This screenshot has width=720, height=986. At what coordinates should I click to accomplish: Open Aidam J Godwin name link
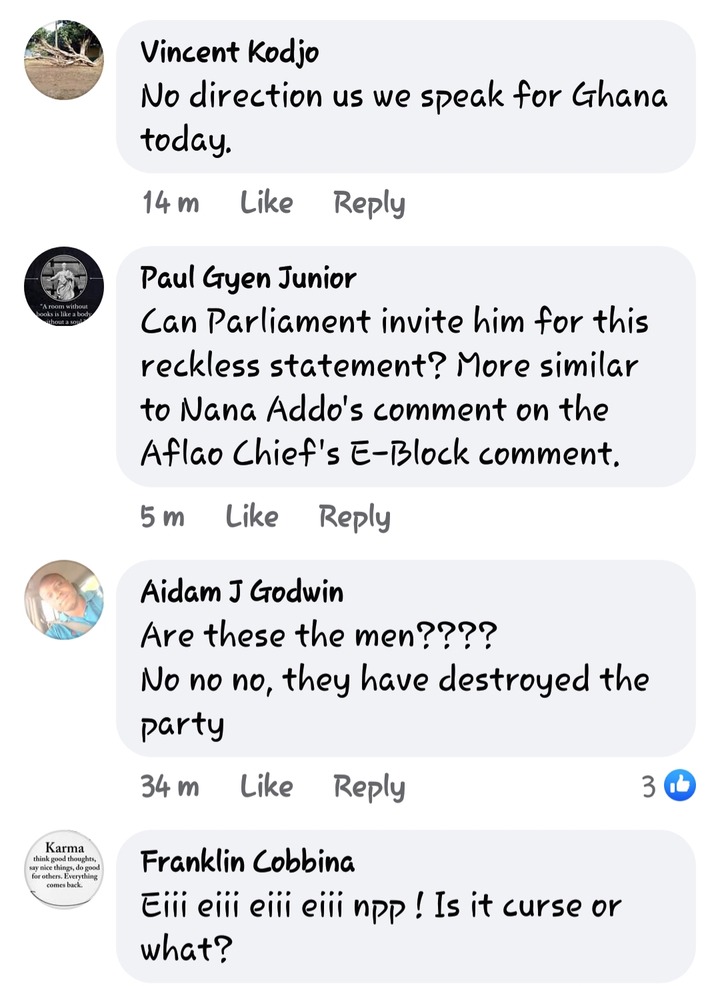[242, 592]
